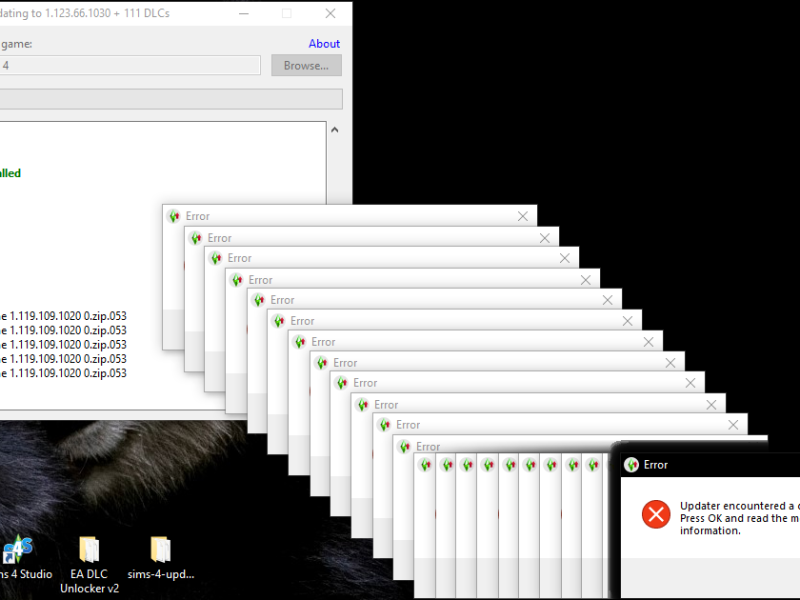Click the app icon in the rearmost Error title bar

(174, 216)
